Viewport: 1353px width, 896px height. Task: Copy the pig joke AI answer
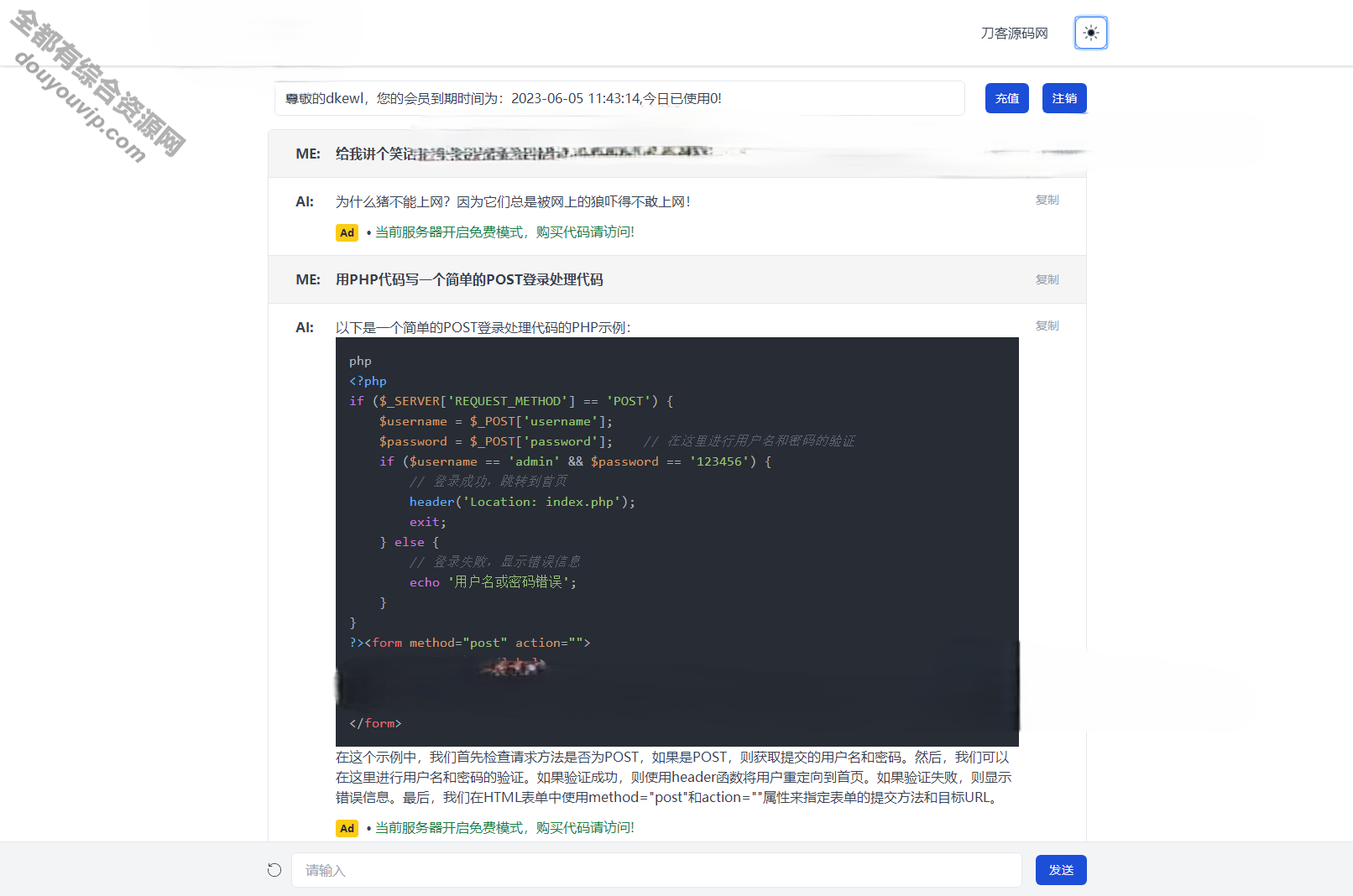tap(1047, 200)
